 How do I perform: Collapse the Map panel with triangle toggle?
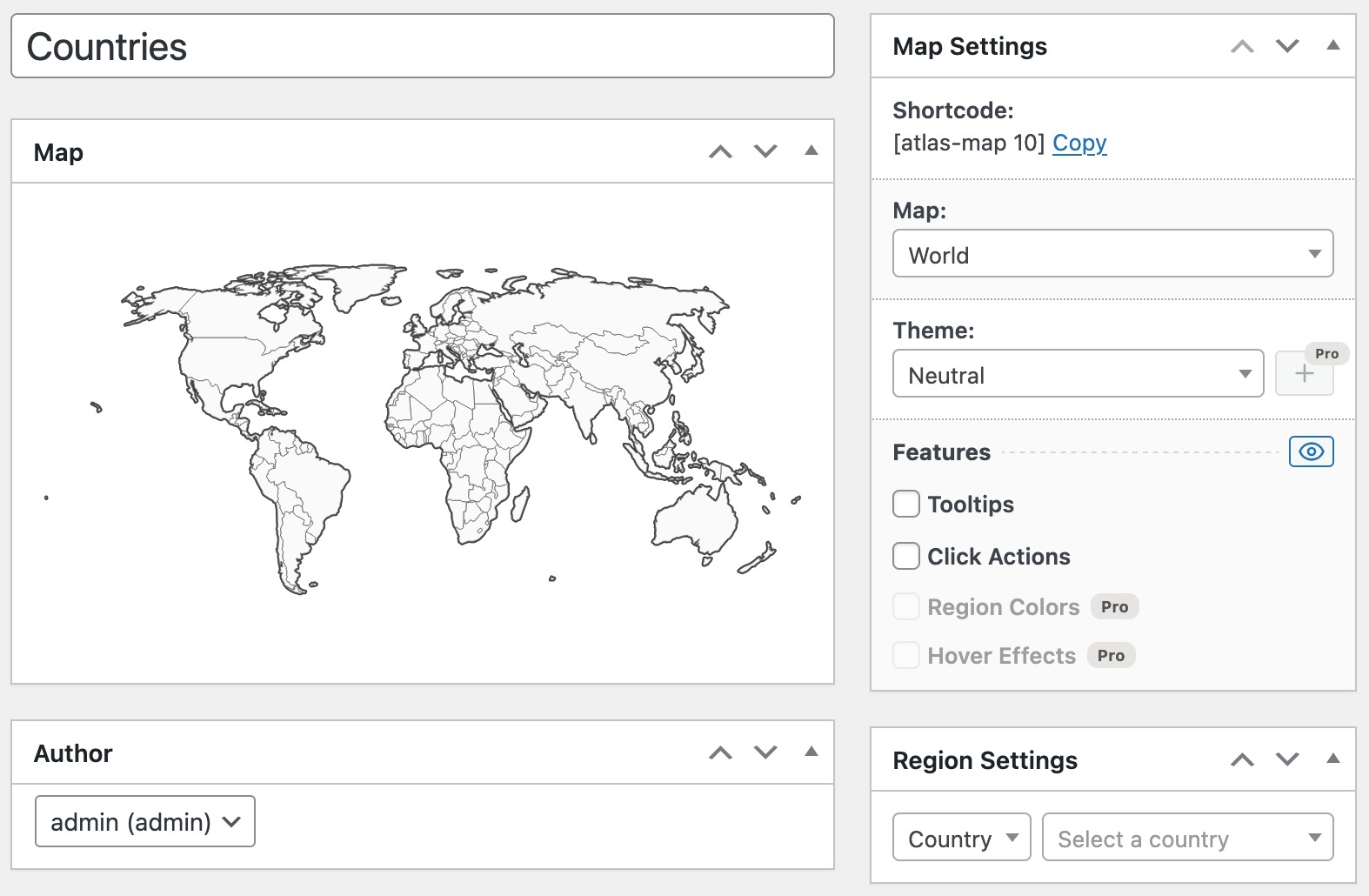pos(811,151)
